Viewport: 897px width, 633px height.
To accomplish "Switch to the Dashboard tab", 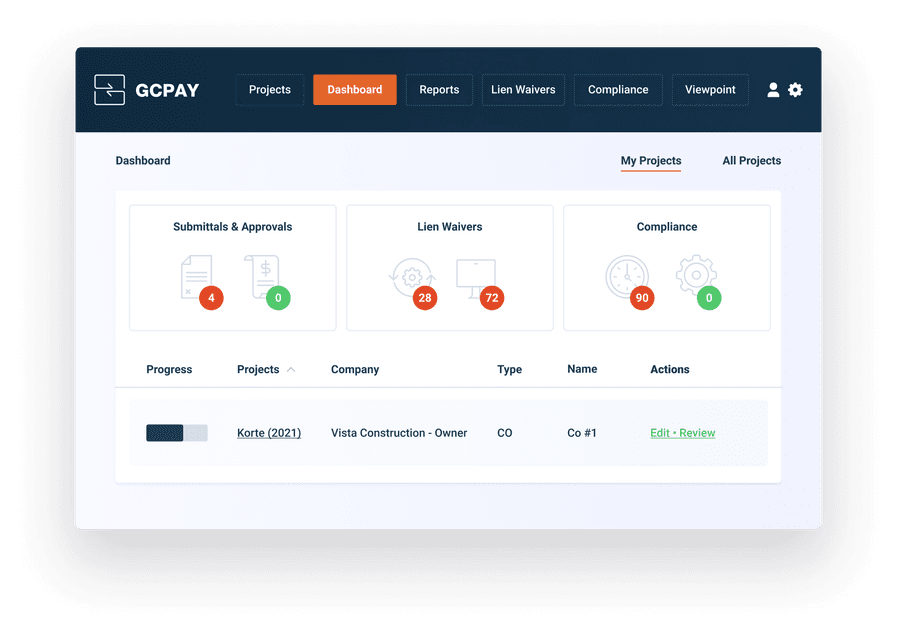I will tap(354, 89).
